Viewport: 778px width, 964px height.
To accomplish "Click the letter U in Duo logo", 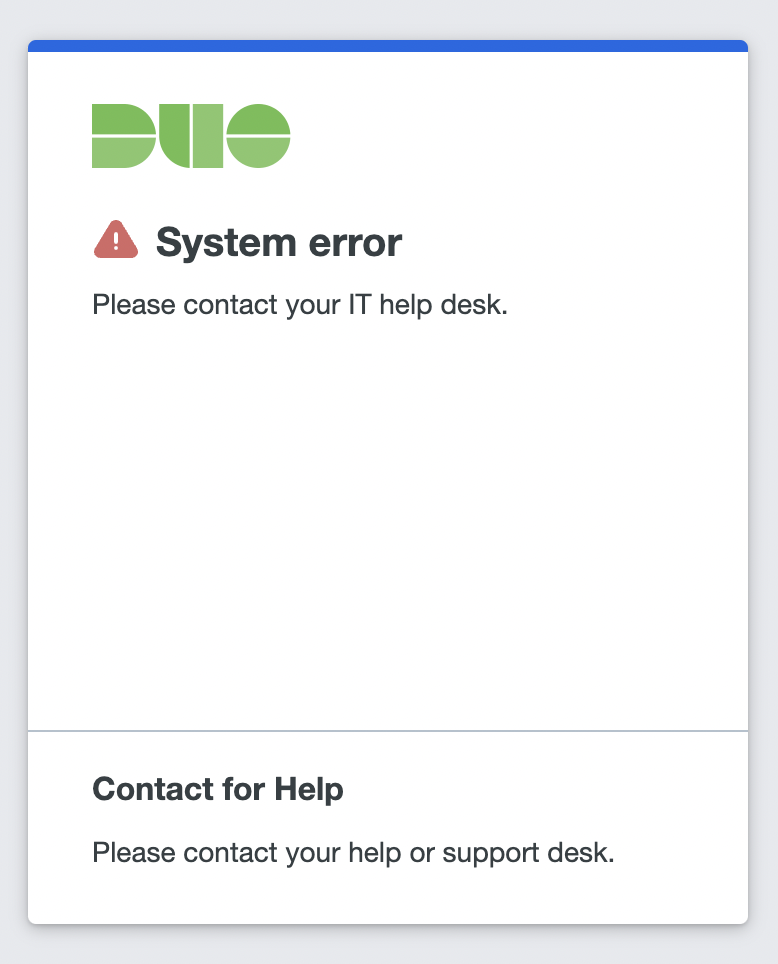I will (x=191, y=136).
